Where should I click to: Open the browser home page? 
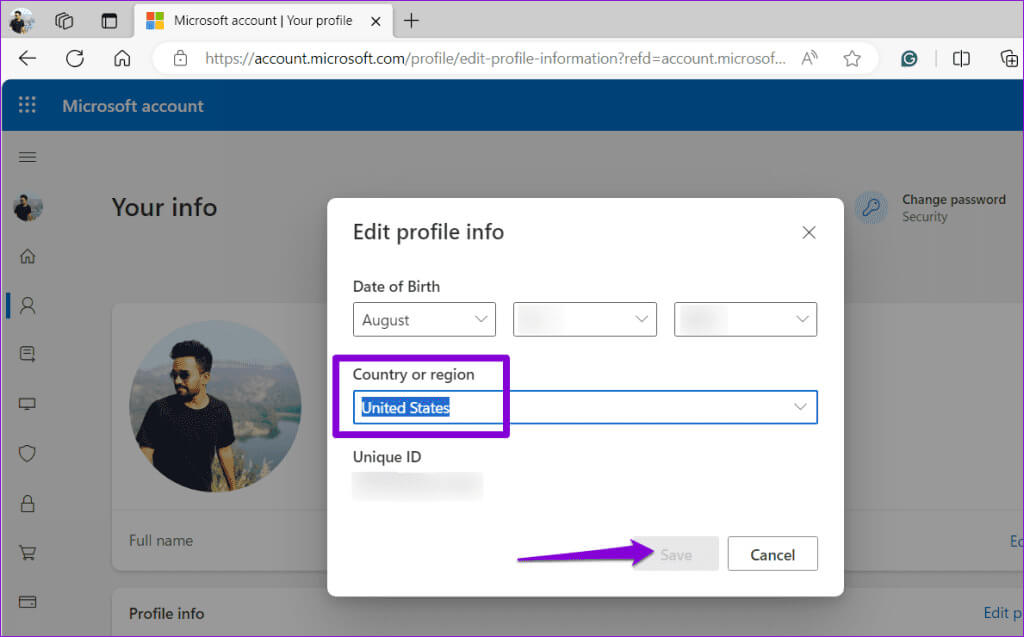click(122, 58)
